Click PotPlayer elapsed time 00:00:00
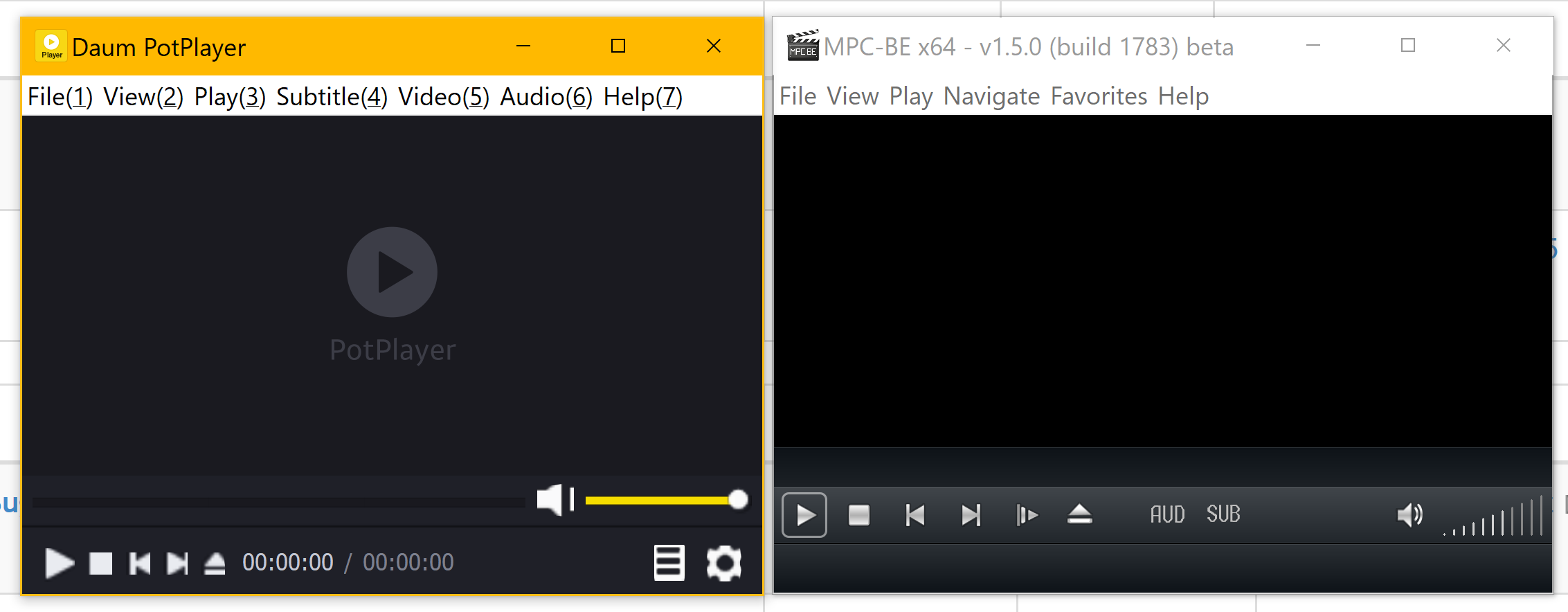The height and width of the screenshot is (612, 1568). [288, 562]
